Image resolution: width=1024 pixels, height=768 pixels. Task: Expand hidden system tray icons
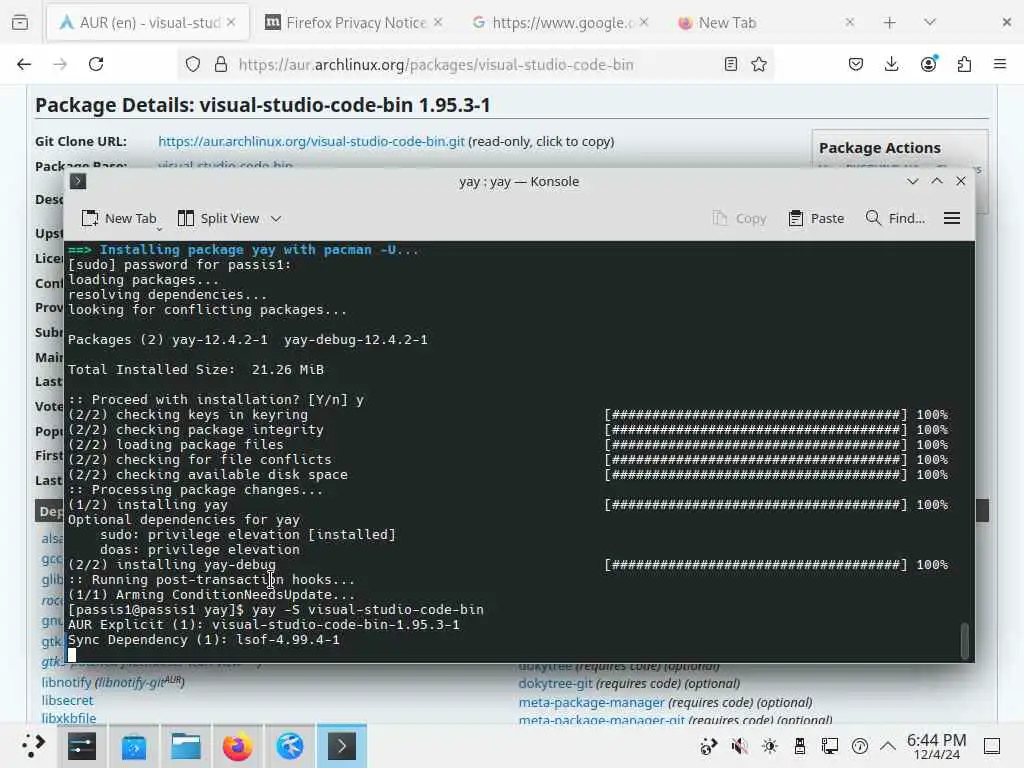click(888, 746)
